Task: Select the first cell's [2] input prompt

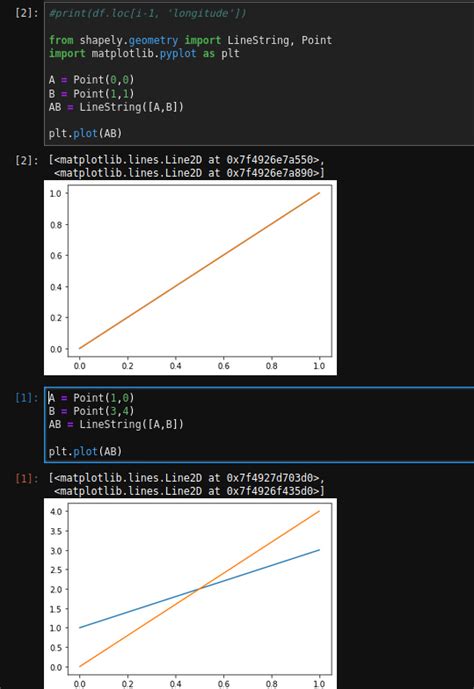Action: [x=26, y=13]
